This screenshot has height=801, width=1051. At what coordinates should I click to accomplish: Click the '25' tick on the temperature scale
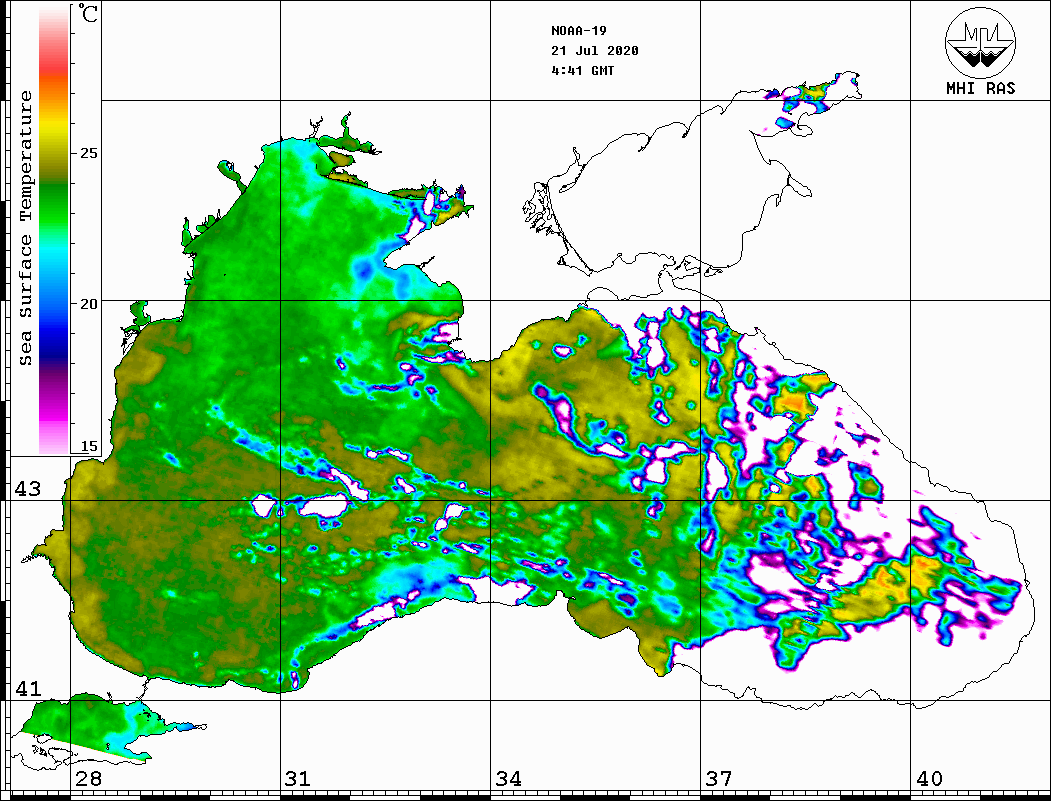(88, 153)
